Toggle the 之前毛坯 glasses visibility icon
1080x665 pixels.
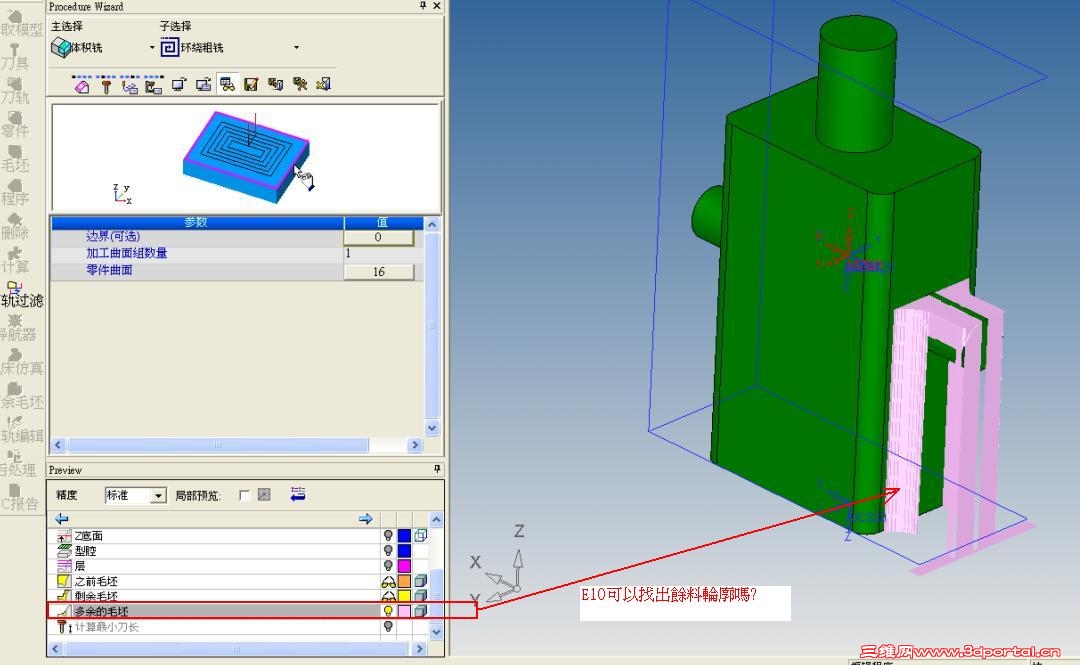[x=388, y=582]
